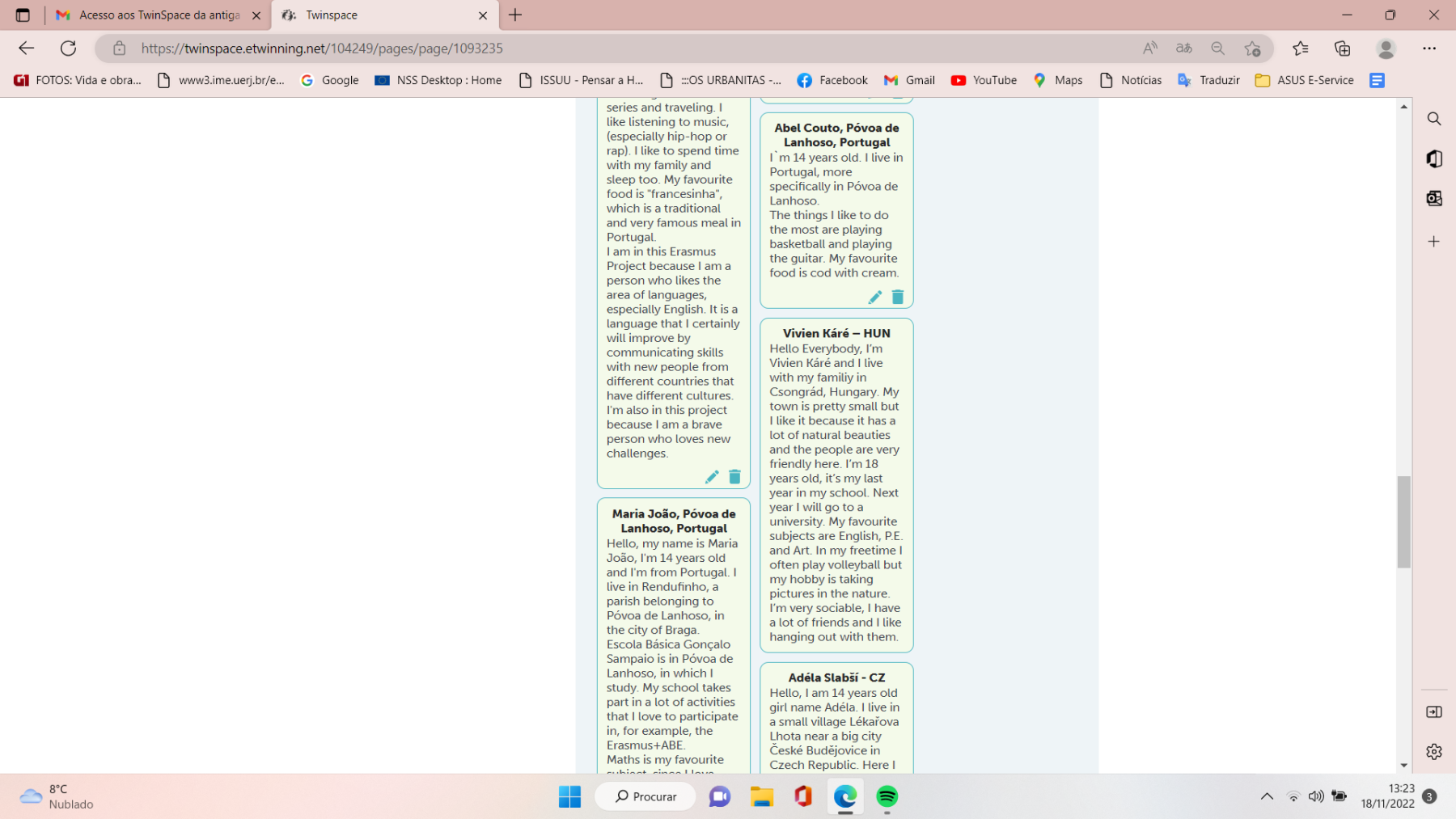This screenshot has width=1456, height=819.
Task: Open the volume speaker tray icon
Action: pos(1316,796)
